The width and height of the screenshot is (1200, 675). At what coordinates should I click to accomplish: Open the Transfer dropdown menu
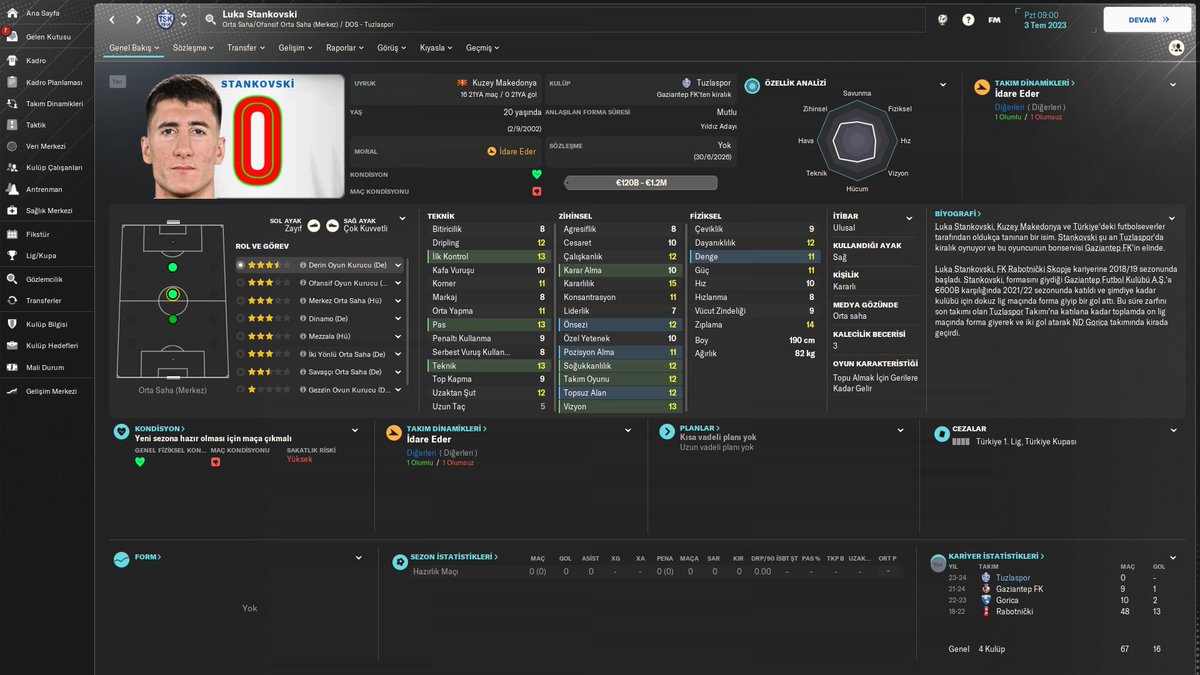(x=245, y=47)
